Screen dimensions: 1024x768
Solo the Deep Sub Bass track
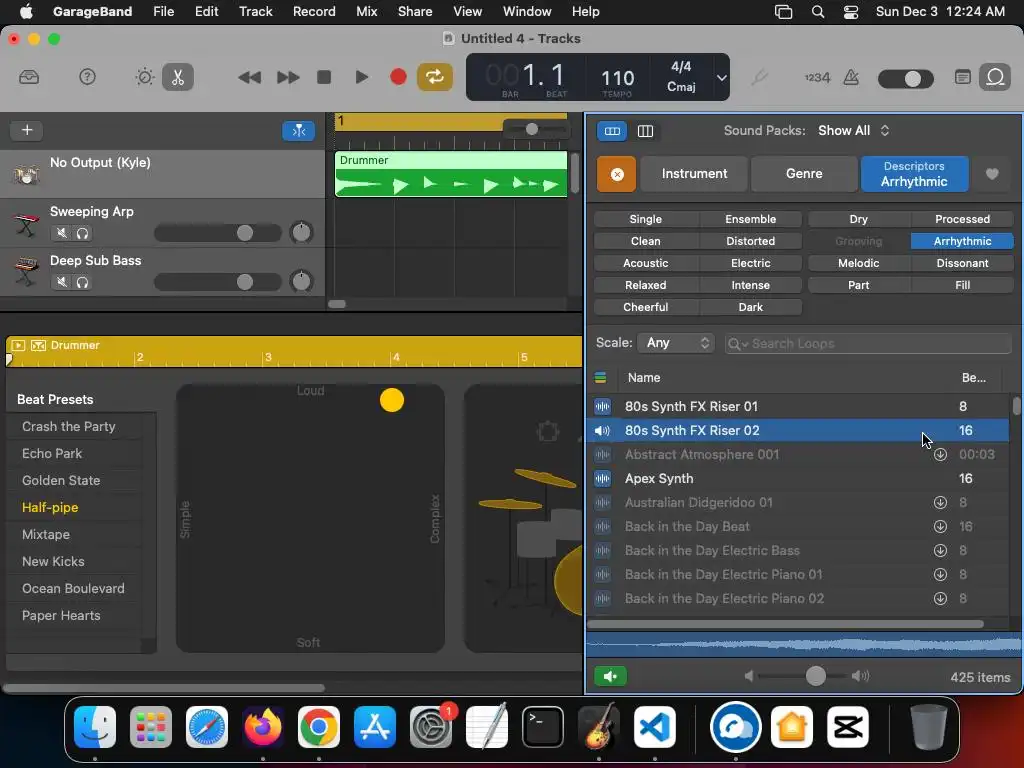click(x=82, y=282)
